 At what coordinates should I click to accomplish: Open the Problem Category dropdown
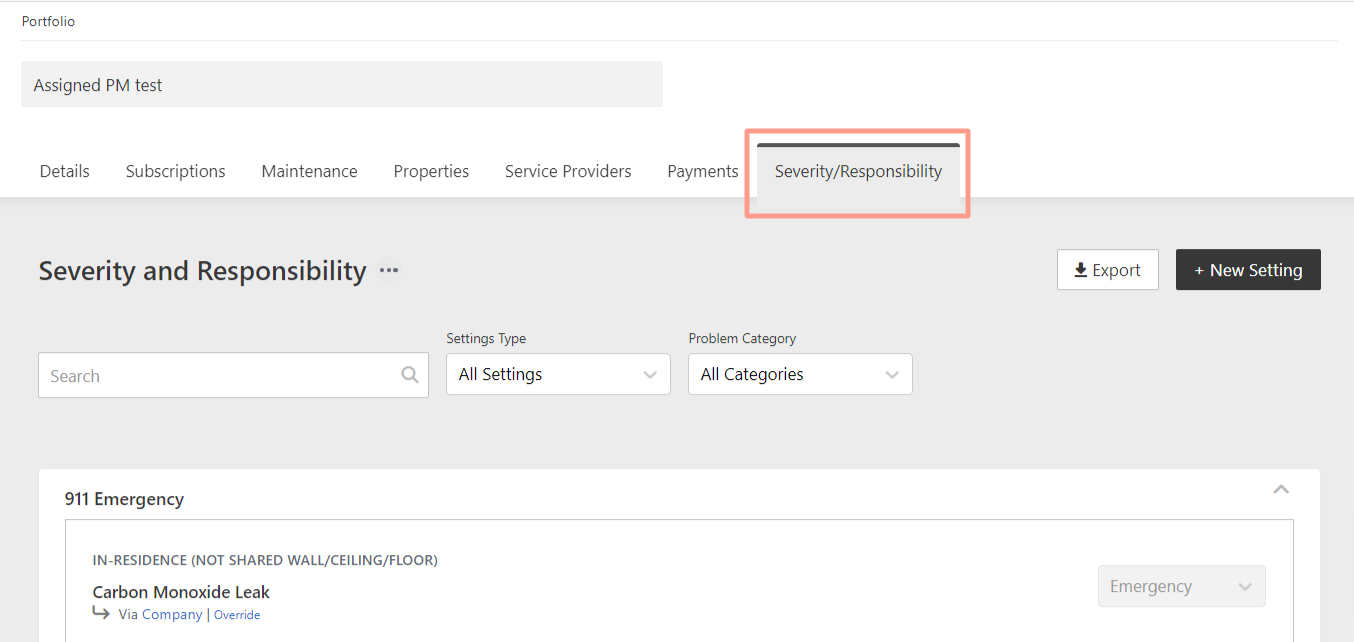800,374
